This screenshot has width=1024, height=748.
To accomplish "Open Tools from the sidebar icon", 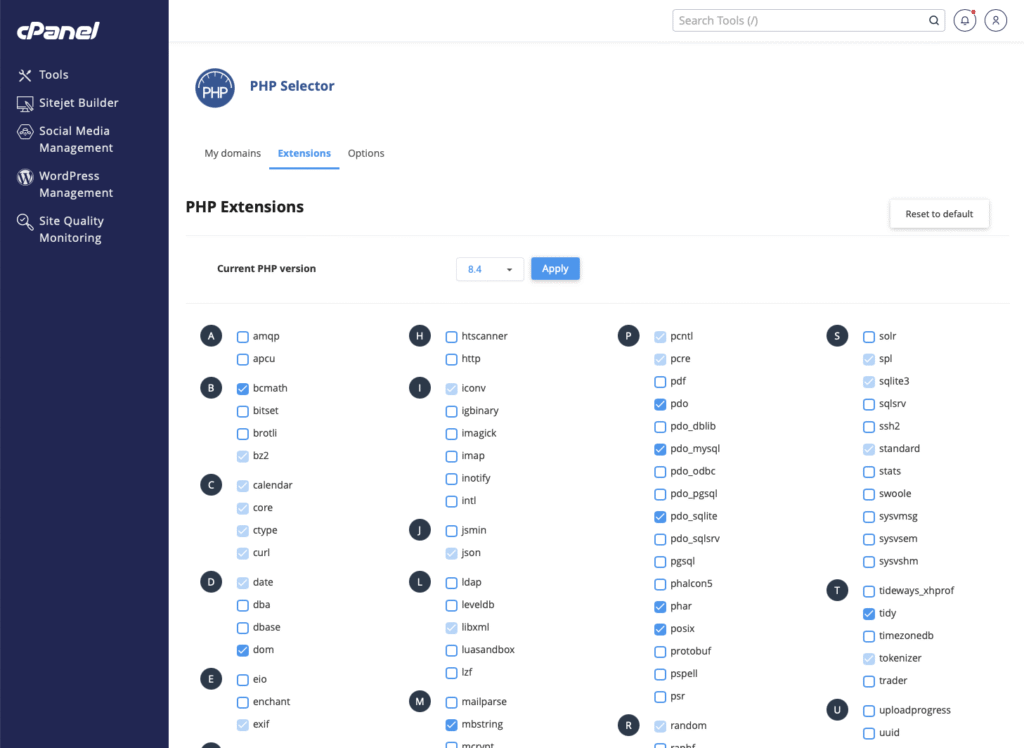I will 26,75.
